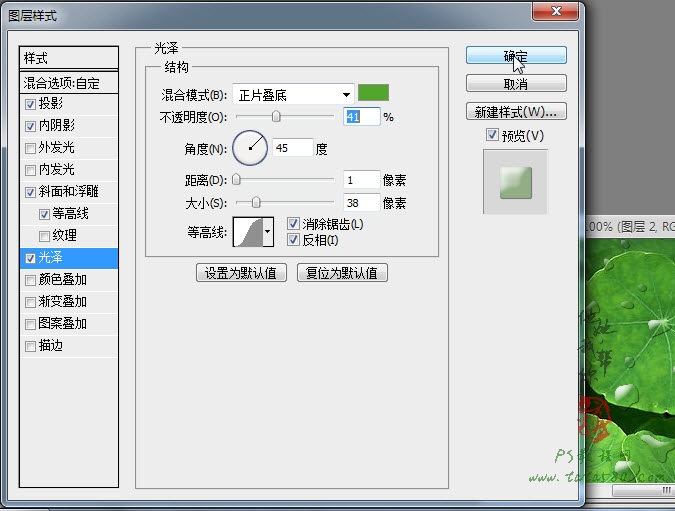Click 设置为默认值 button
The height and width of the screenshot is (511, 675).
(241, 273)
